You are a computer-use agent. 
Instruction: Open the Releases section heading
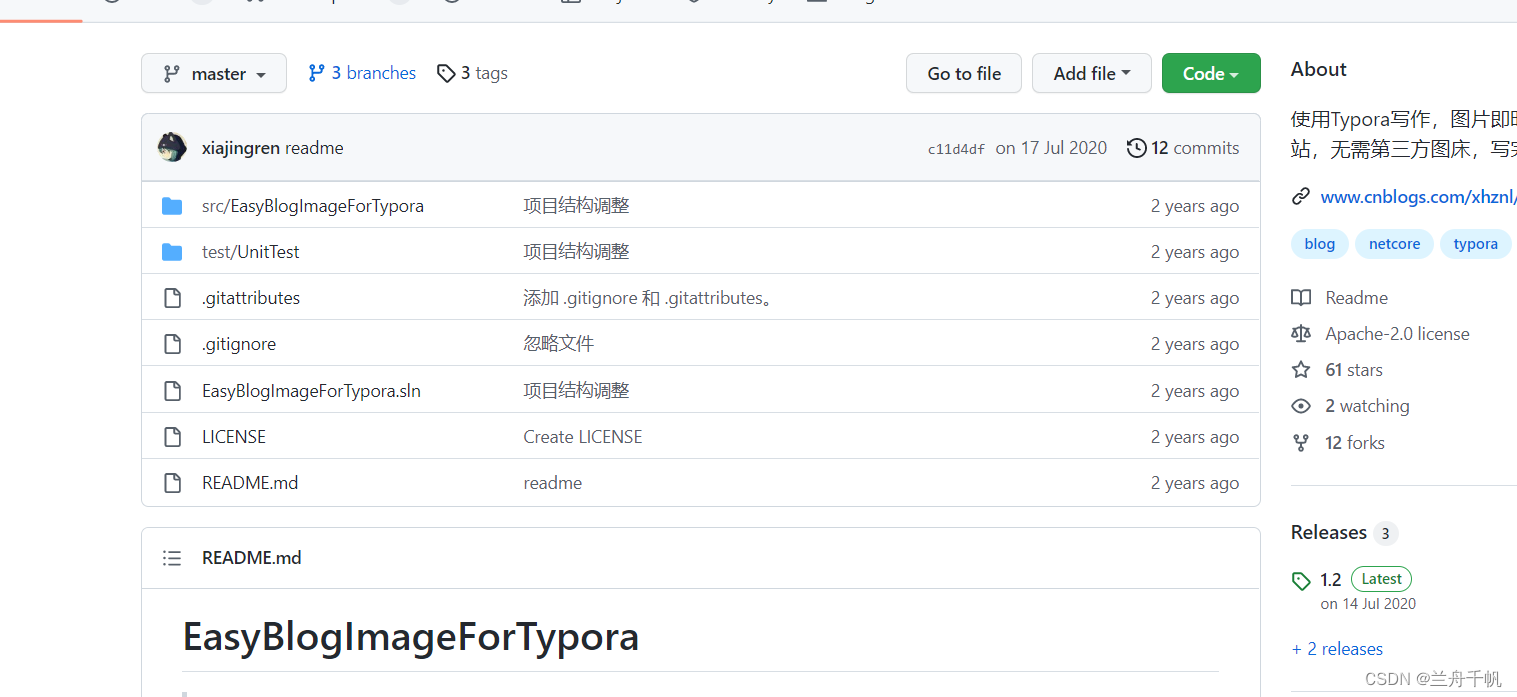tap(1329, 533)
